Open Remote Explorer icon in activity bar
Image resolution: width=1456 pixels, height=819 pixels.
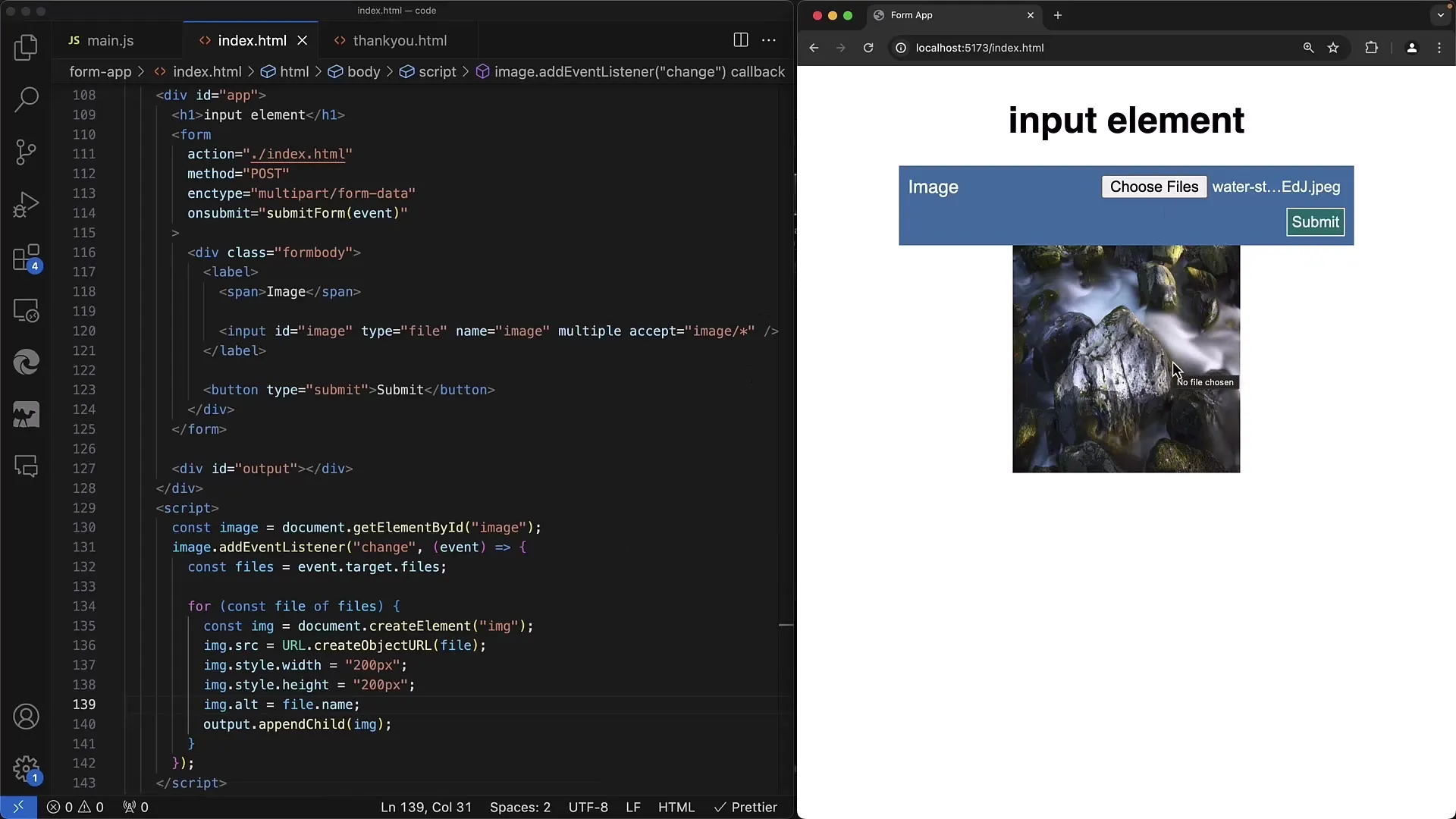26,310
